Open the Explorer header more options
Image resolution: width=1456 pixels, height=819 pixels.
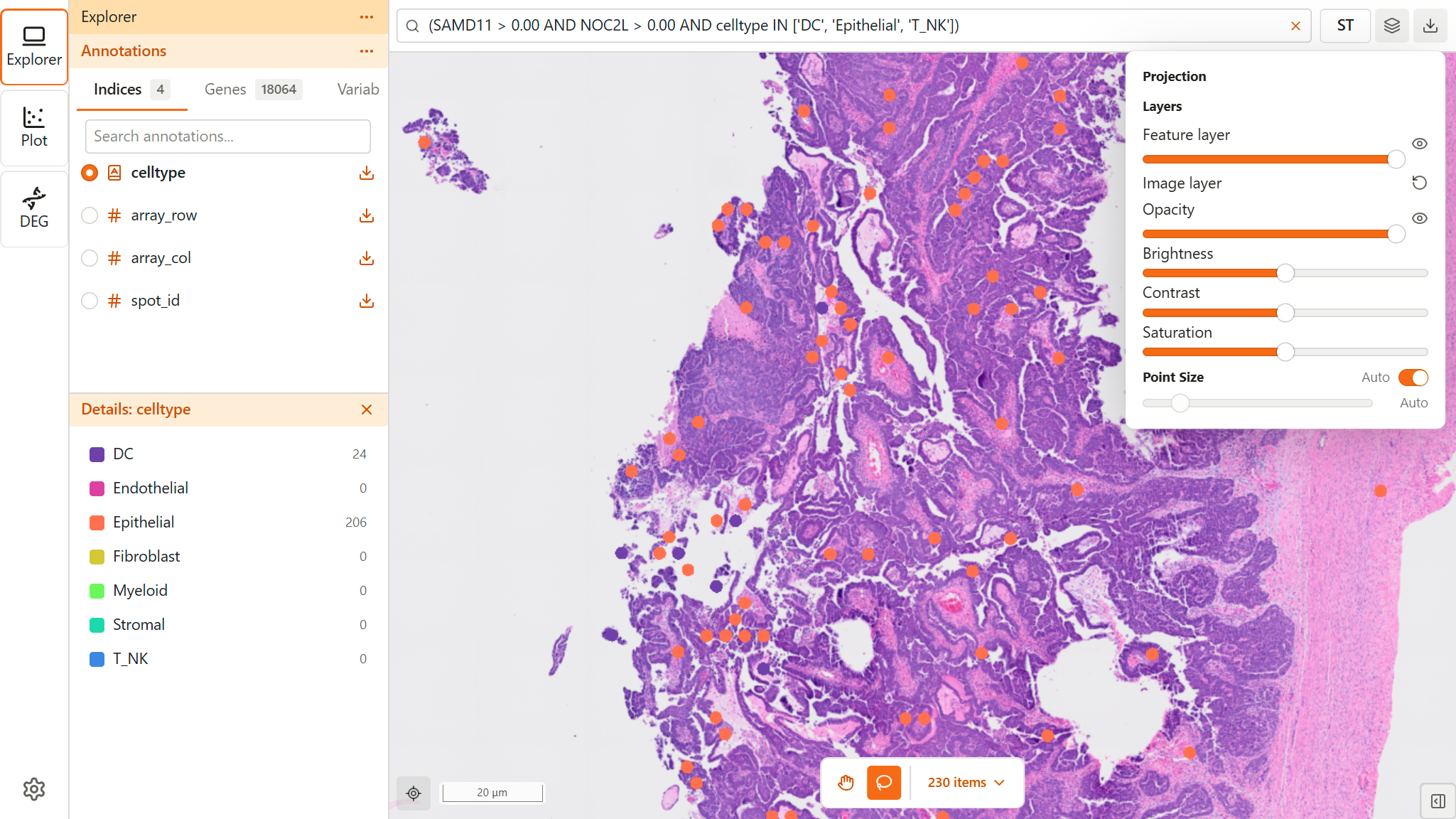[367, 17]
